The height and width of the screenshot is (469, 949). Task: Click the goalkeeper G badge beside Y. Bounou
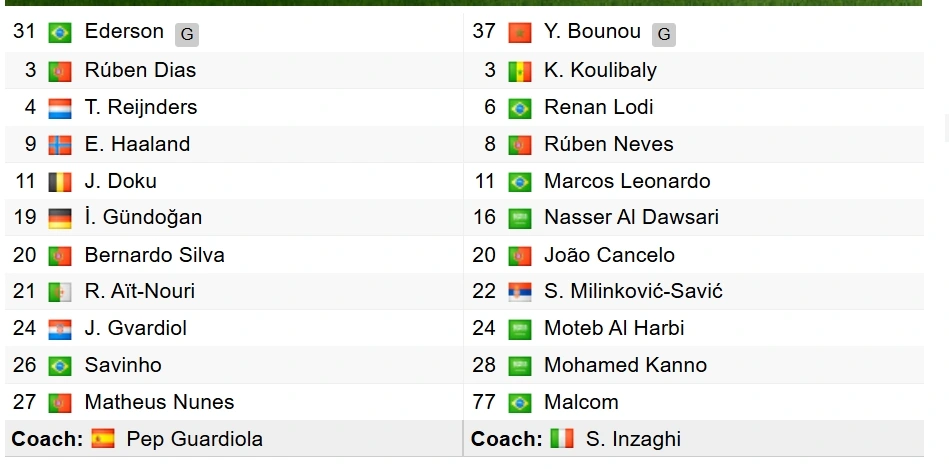664,35
